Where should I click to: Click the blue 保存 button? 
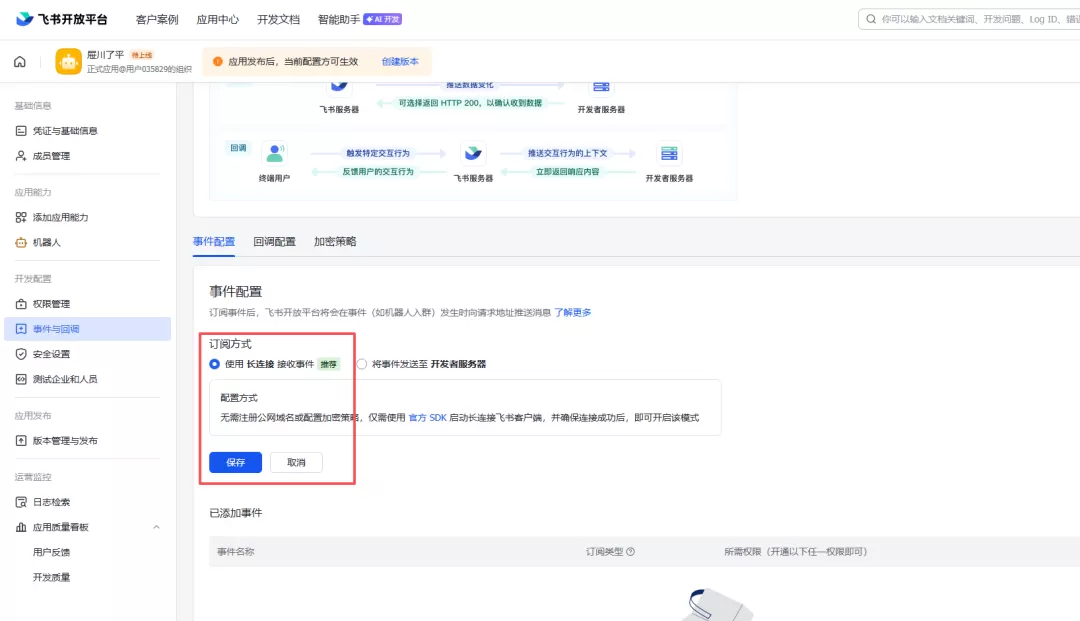point(236,462)
